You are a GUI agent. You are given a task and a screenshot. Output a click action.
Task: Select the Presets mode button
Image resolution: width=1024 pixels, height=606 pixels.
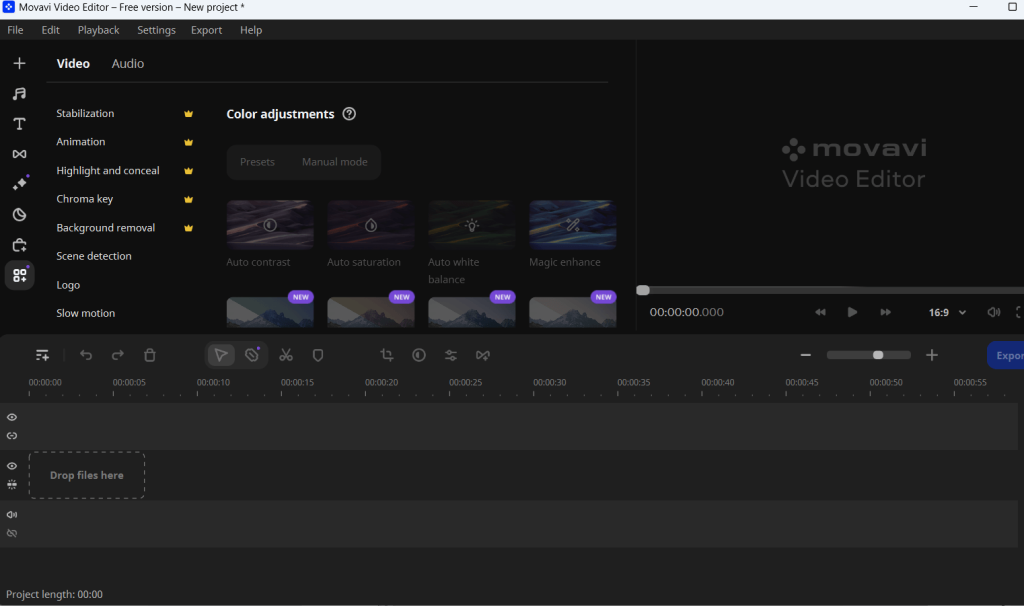pyautogui.click(x=257, y=162)
